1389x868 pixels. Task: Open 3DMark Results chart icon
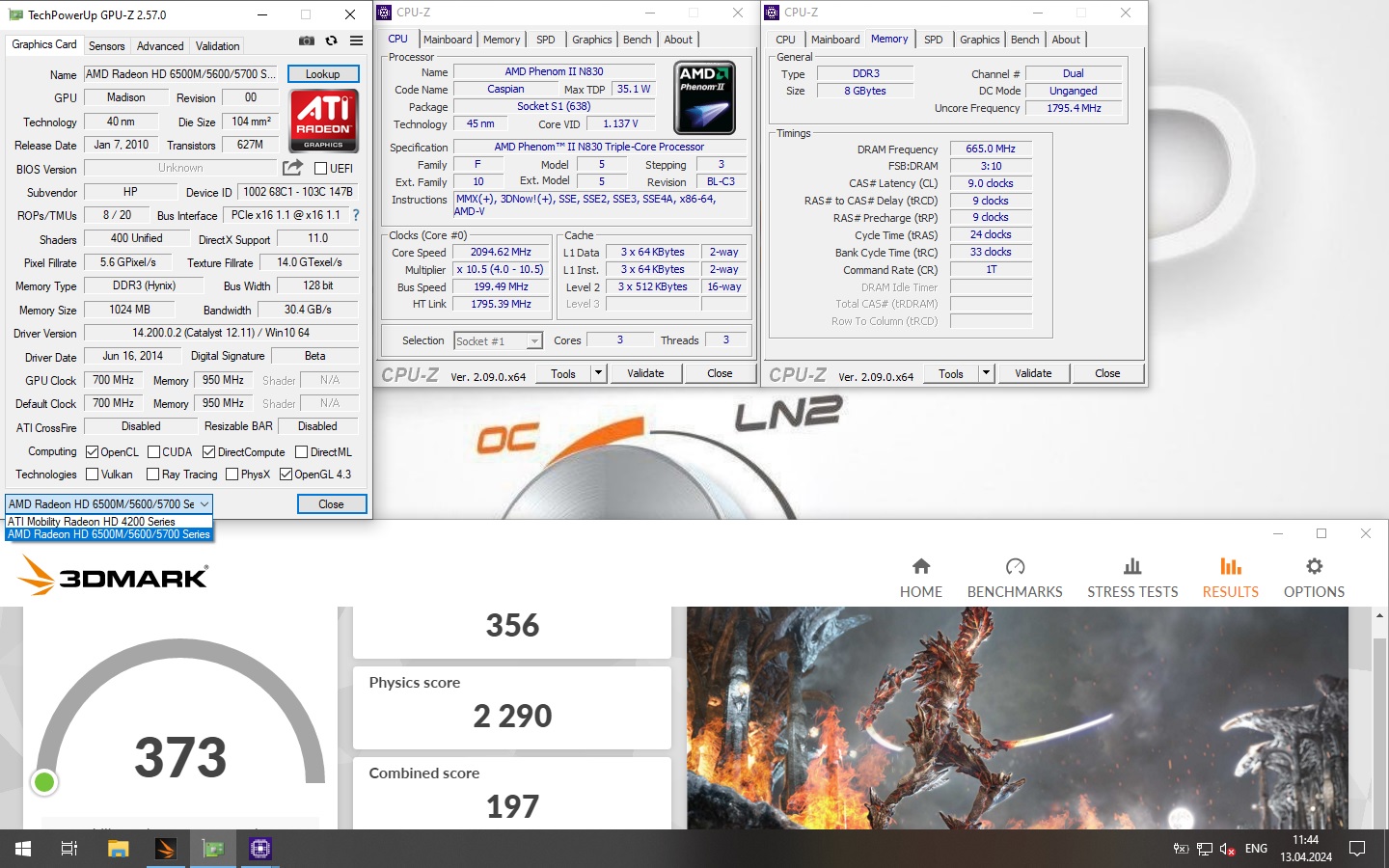click(x=1231, y=566)
